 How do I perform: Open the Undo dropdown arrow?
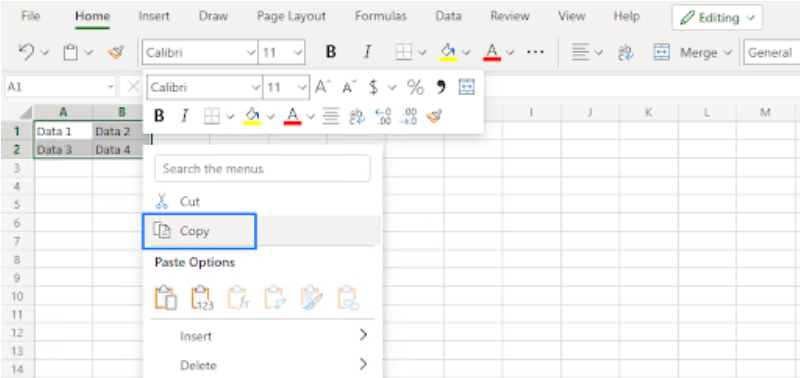coord(44,53)
